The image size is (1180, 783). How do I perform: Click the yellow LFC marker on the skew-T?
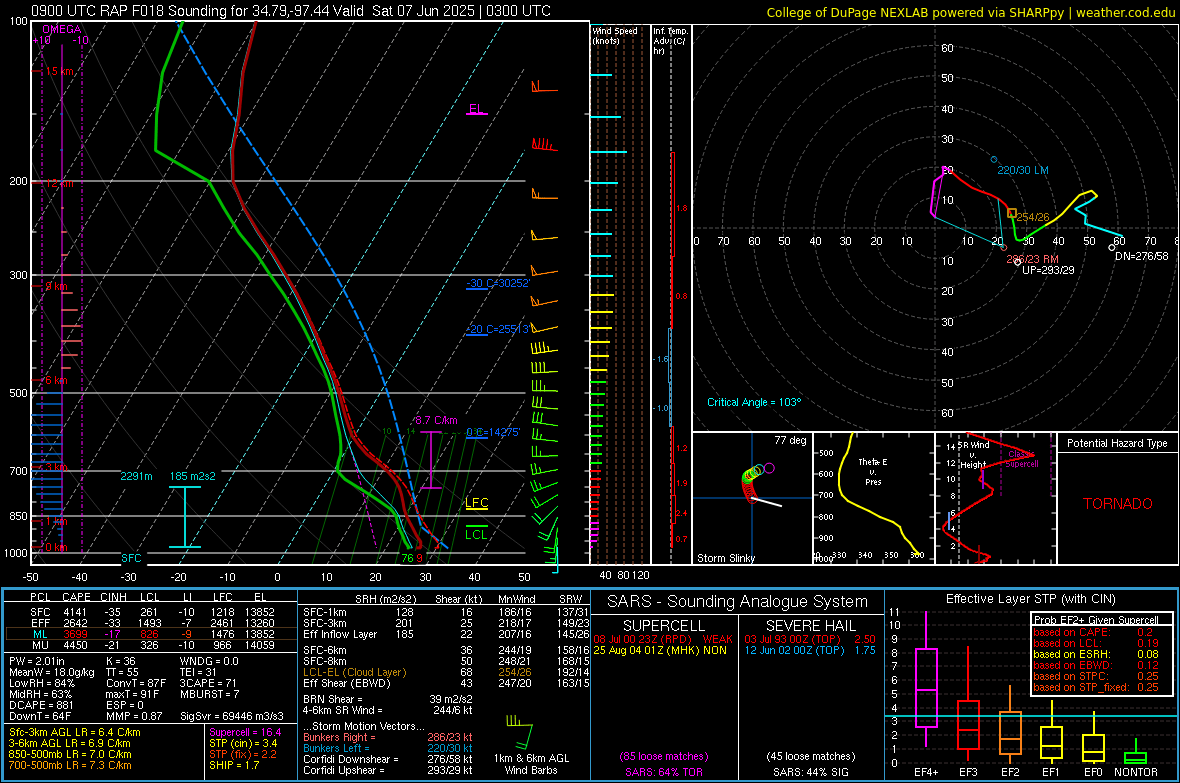pos(476,503)
